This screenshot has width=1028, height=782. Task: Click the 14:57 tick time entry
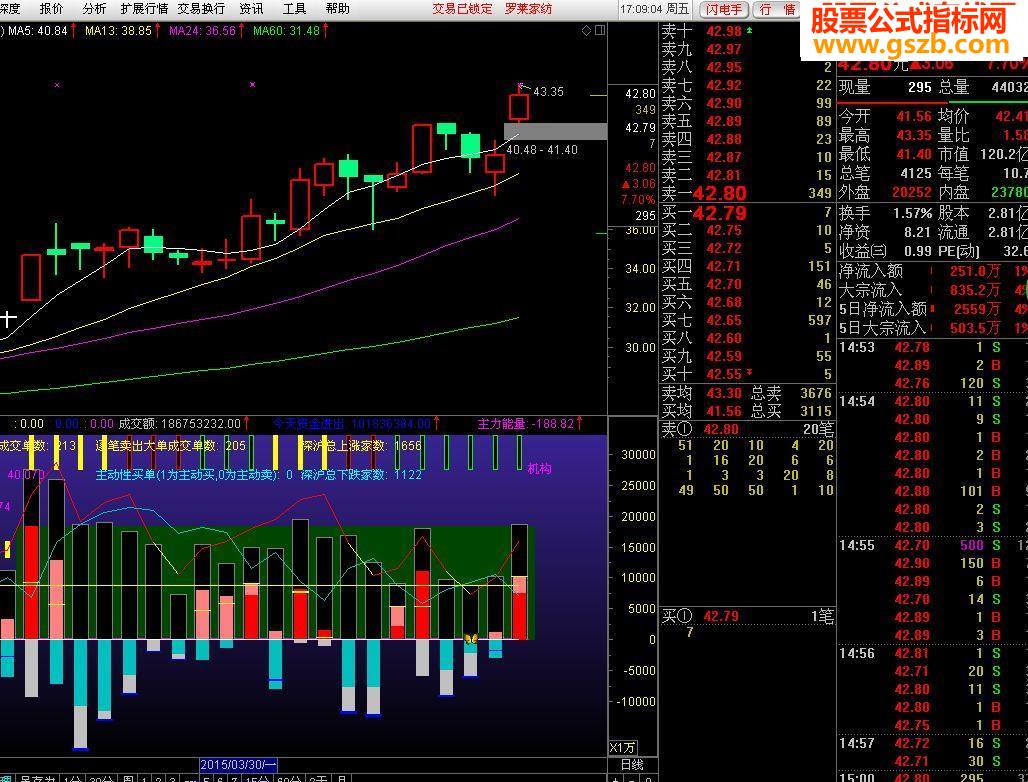[x=857, y=743]
